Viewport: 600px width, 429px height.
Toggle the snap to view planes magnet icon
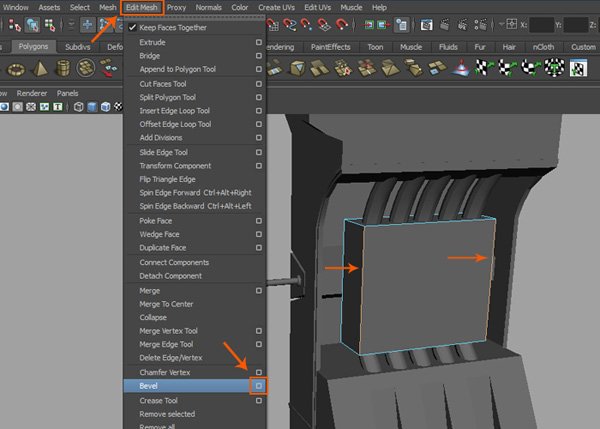click(324, 25)
